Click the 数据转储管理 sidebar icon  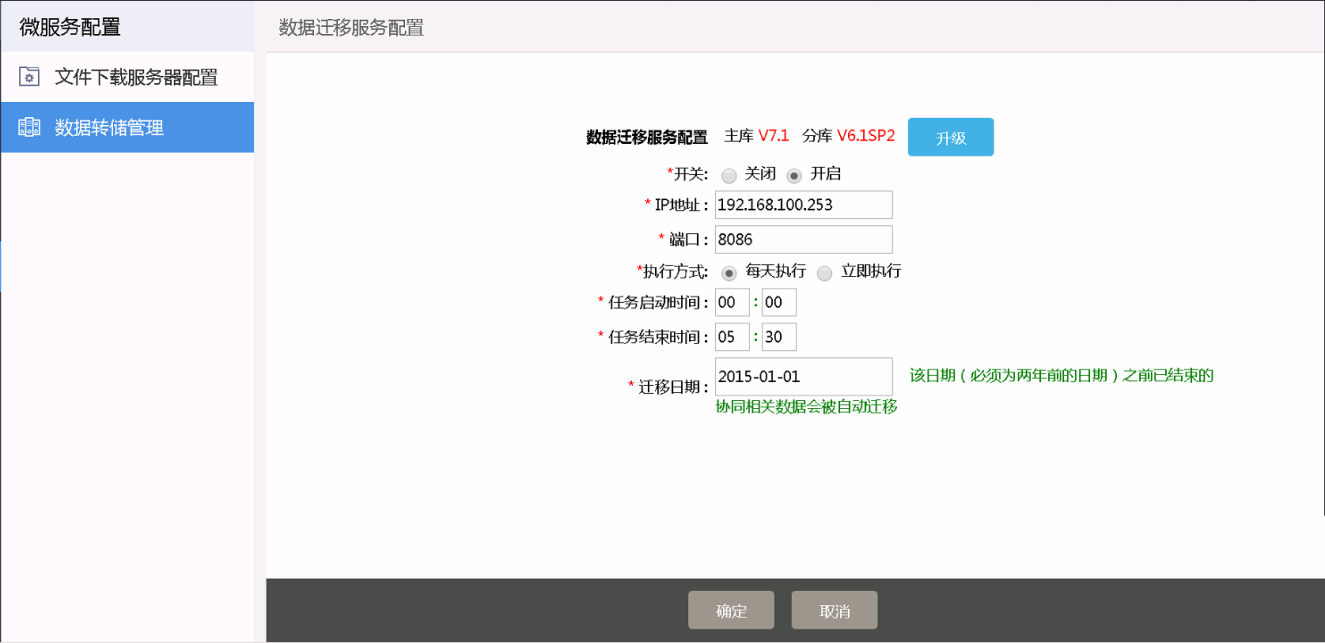29,127
